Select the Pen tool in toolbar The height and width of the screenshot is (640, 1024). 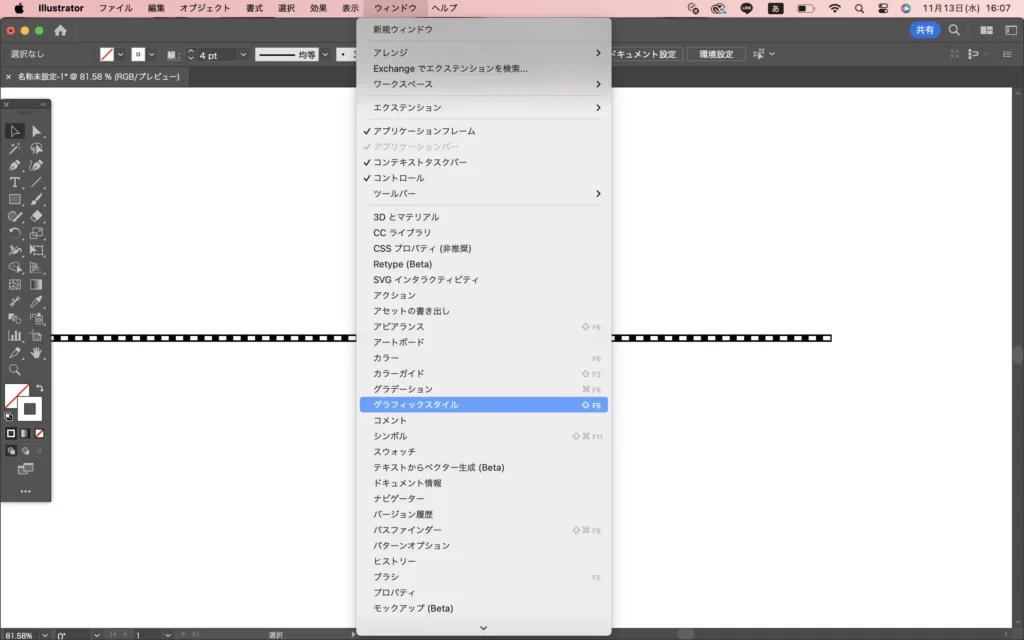[15, 165]
